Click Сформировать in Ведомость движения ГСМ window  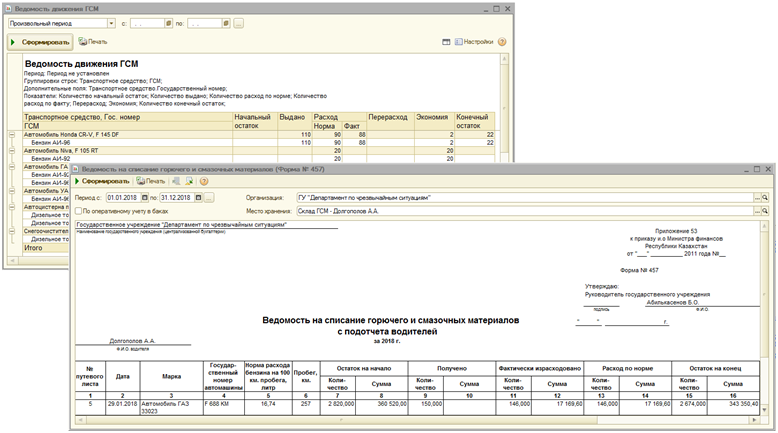tap(40, 42)
